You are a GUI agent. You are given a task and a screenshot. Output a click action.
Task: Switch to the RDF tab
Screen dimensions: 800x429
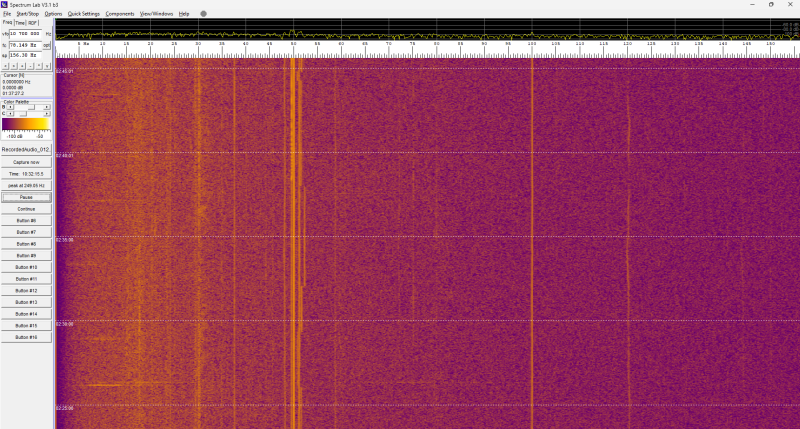pyautogui.click(x=33, y=23)
